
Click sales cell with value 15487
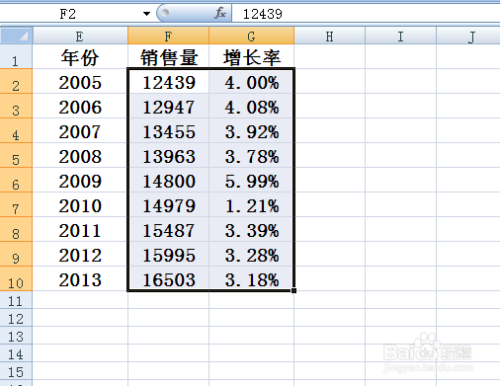[168, 229]
